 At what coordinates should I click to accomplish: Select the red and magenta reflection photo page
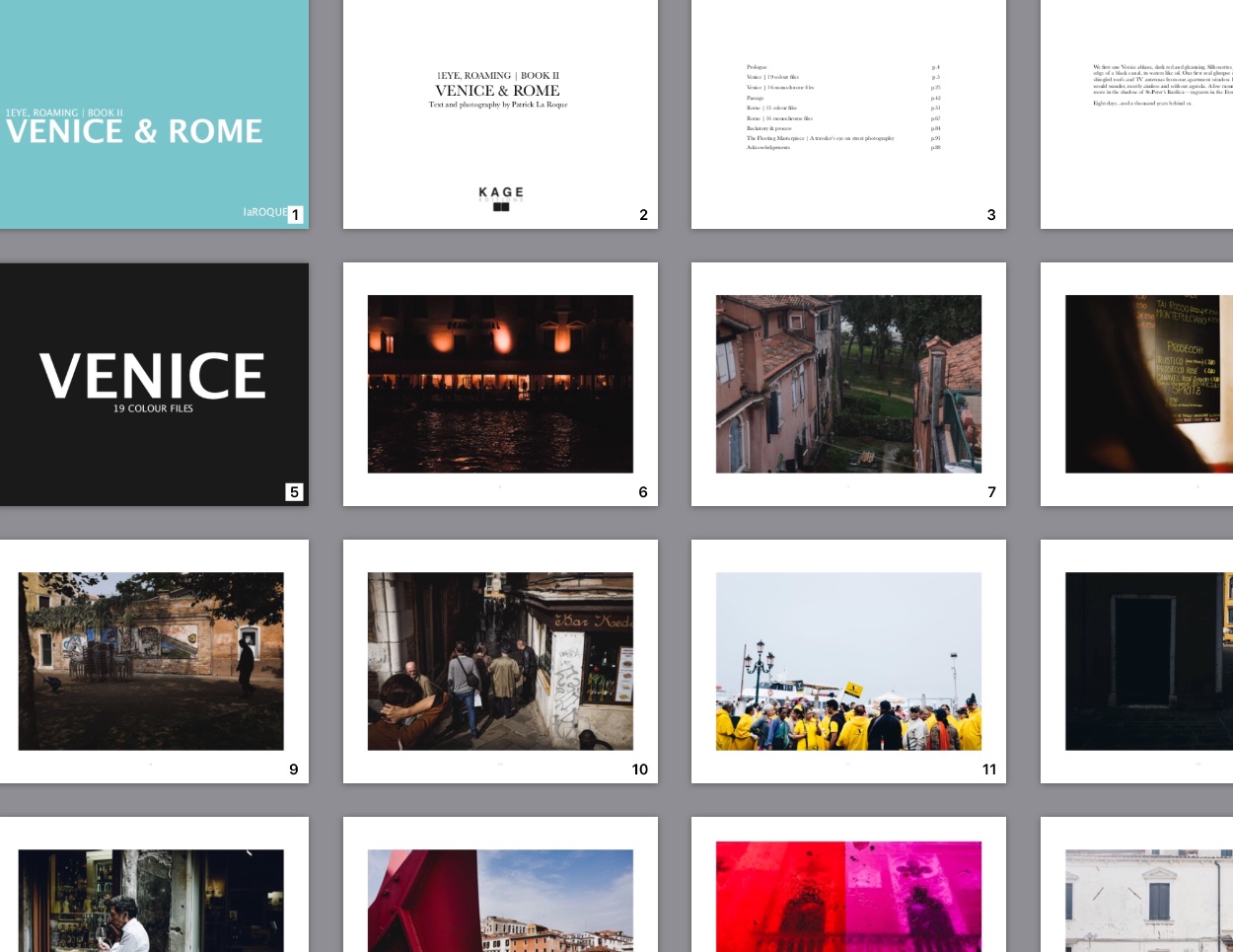[848, 884]
